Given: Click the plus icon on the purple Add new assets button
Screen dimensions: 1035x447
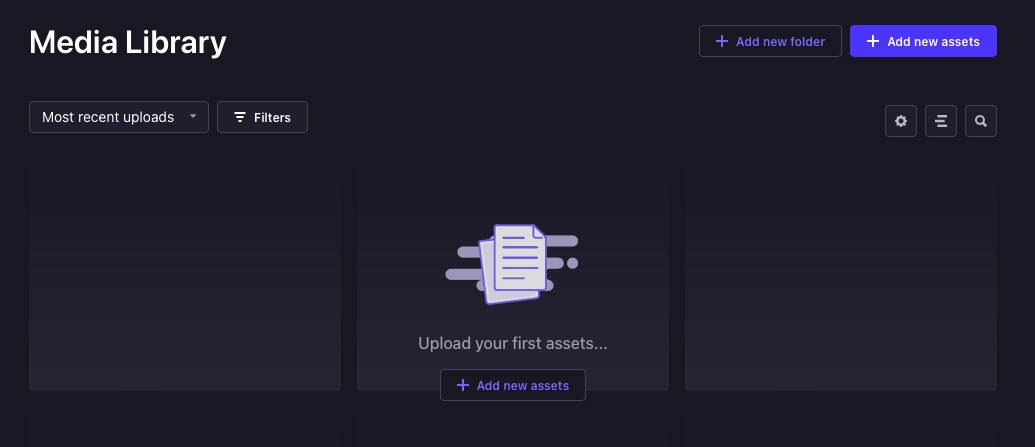Looking at the screenshot, I should (873, 42).
